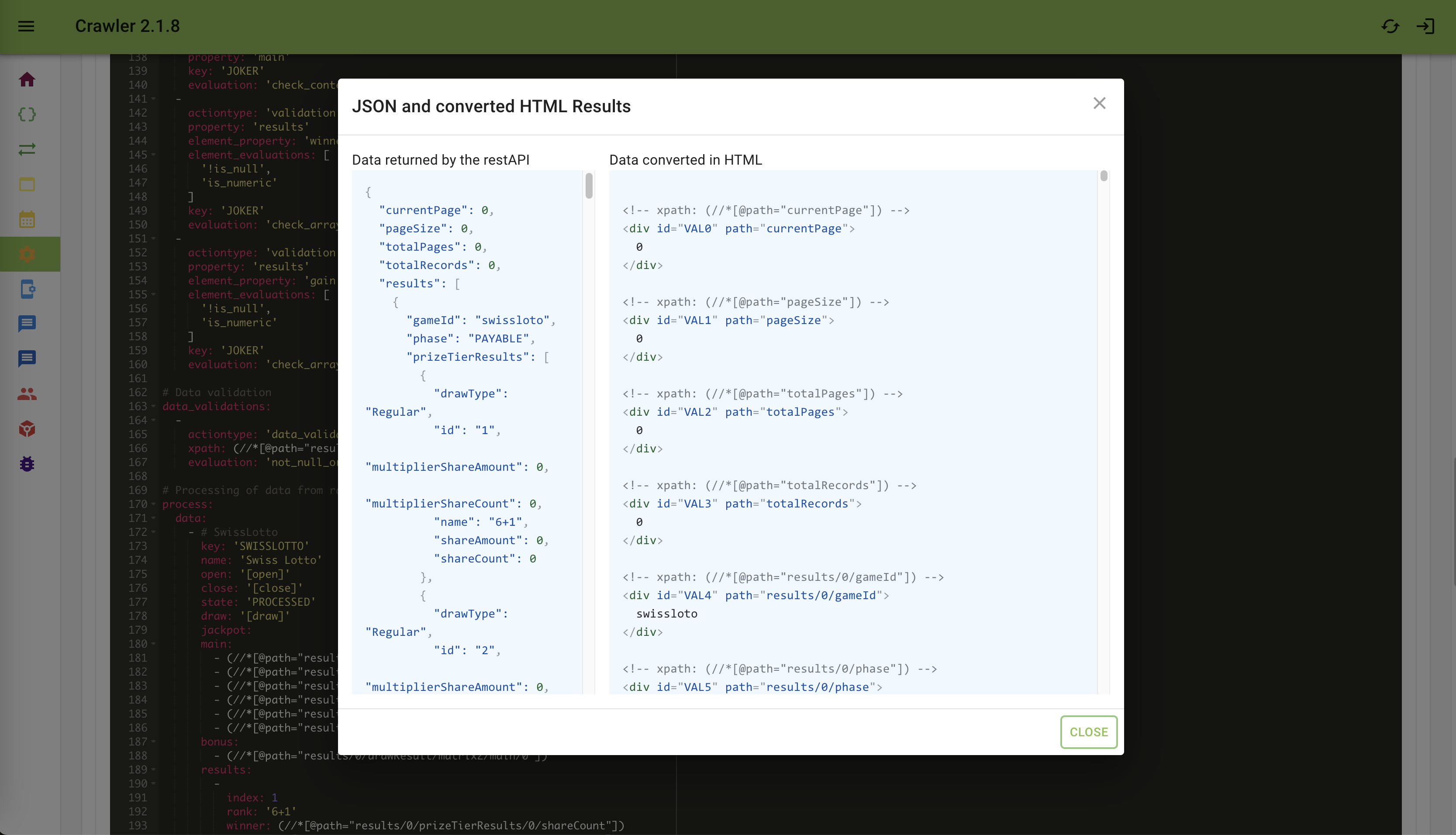The image size is (1456, 835).
Task: Collapse code fold arrow at line 145
Action: [x=154, y=155]
